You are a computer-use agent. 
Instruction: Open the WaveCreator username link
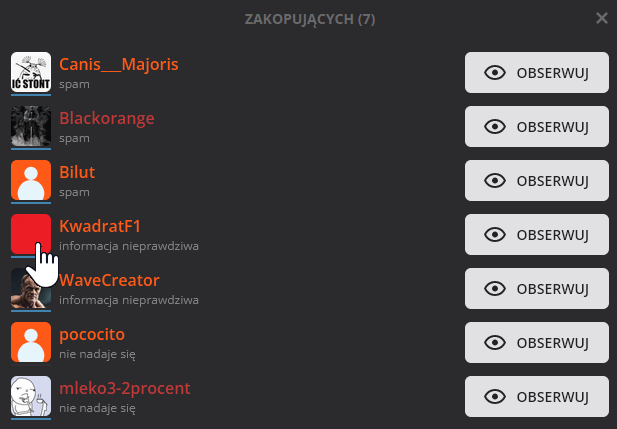click(109, 280)
